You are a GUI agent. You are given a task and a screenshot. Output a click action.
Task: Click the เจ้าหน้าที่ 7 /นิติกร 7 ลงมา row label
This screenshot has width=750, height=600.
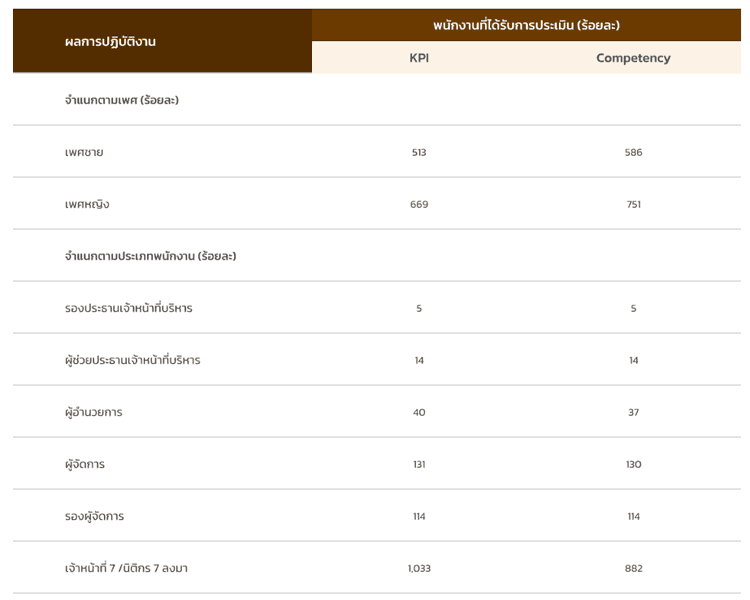click(x=126, y=568)
